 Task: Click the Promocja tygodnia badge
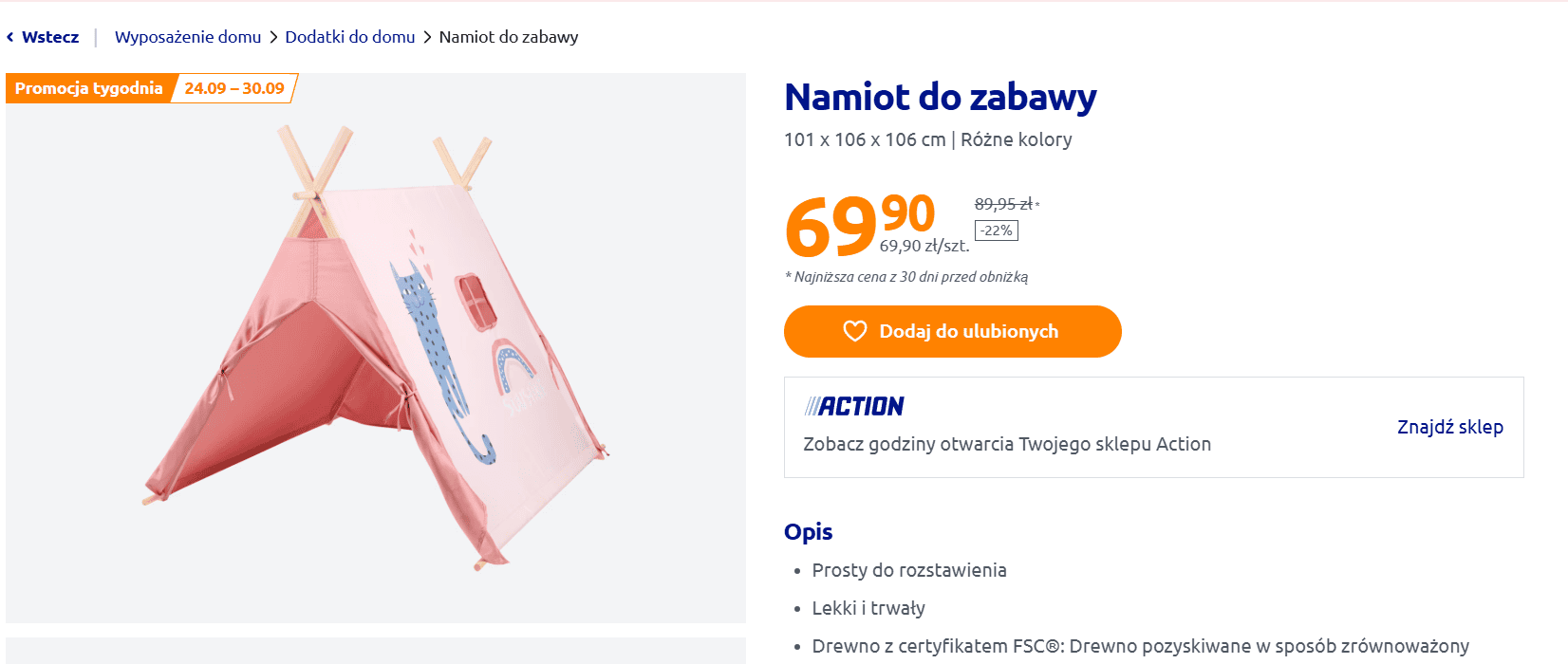click(89, 88)
